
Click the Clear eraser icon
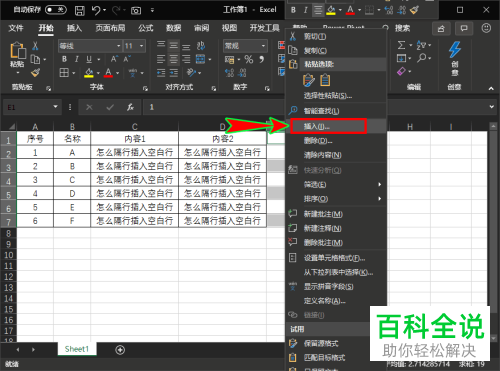[x=401, y=71]
